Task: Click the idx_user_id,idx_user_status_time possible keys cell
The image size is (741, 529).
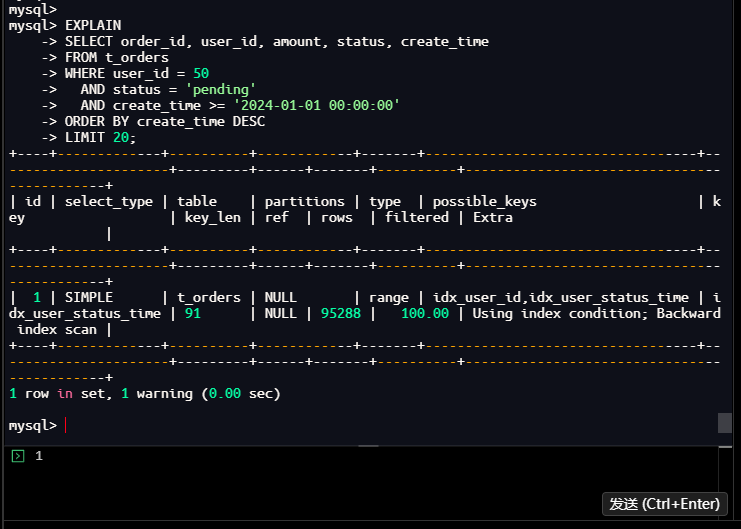Action: coord(561,297)
